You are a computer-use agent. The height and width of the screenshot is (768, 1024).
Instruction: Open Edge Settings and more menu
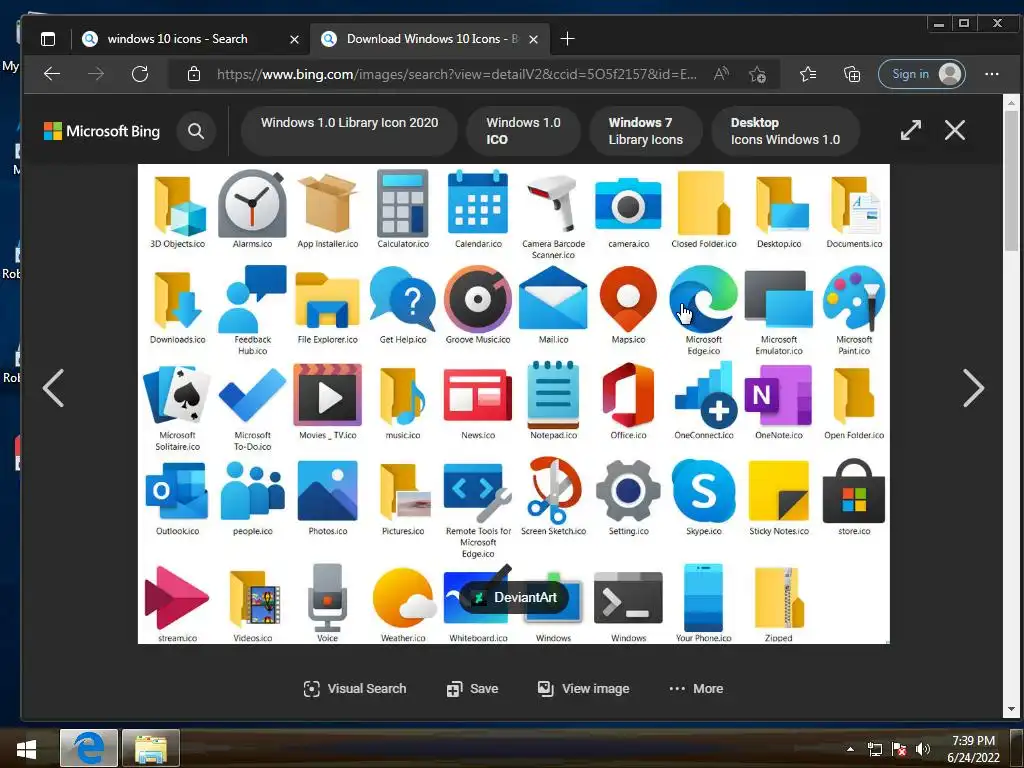tap(991, 74)
